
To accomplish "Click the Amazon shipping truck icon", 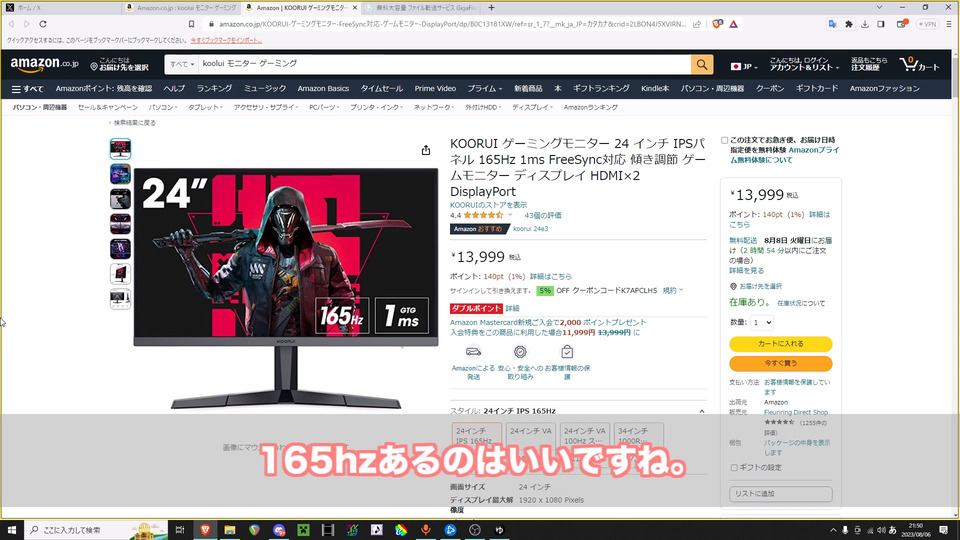I will 473,352.
